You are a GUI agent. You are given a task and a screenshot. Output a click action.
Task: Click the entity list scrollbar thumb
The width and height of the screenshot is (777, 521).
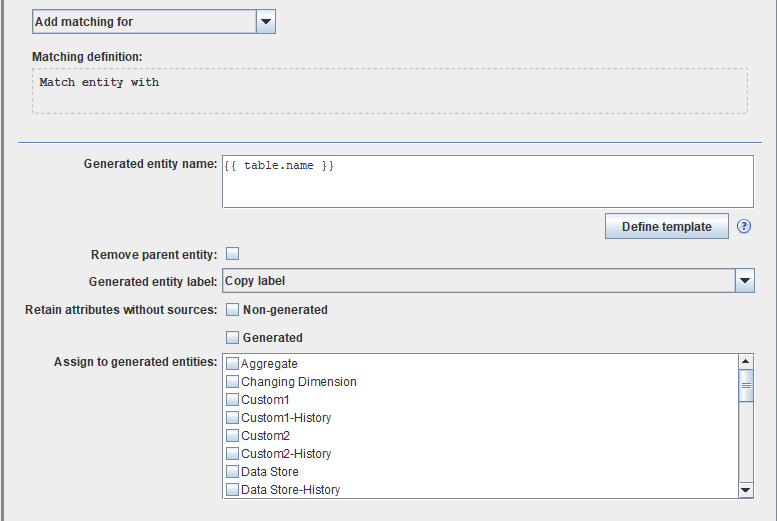point(745,385)
